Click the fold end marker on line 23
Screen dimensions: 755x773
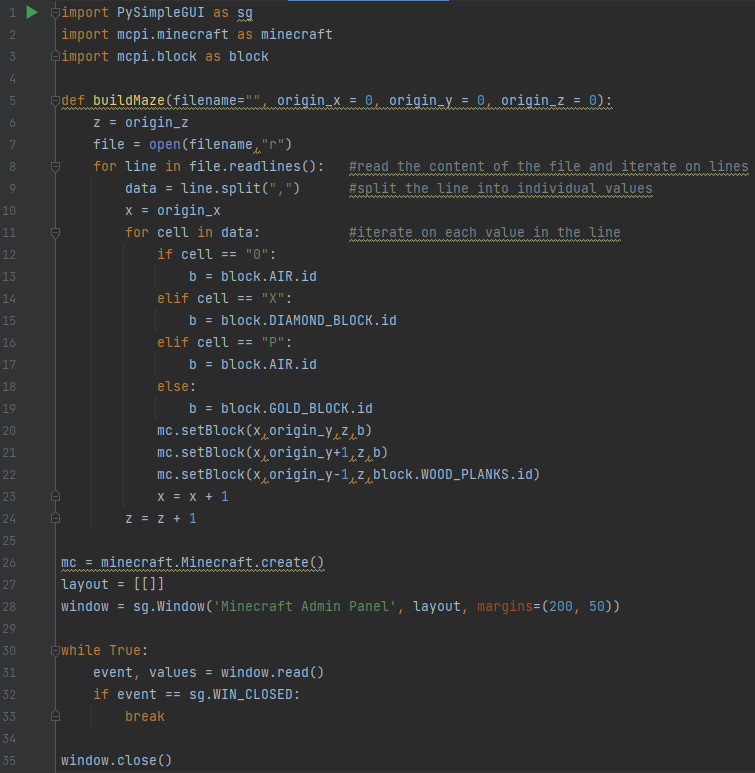coord(54,497)
